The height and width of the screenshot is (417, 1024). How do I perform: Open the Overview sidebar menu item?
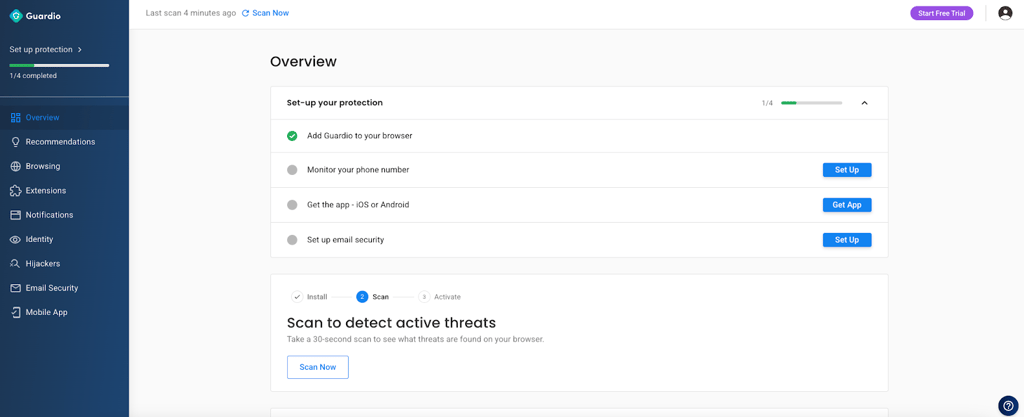click(x=65, y=117)
